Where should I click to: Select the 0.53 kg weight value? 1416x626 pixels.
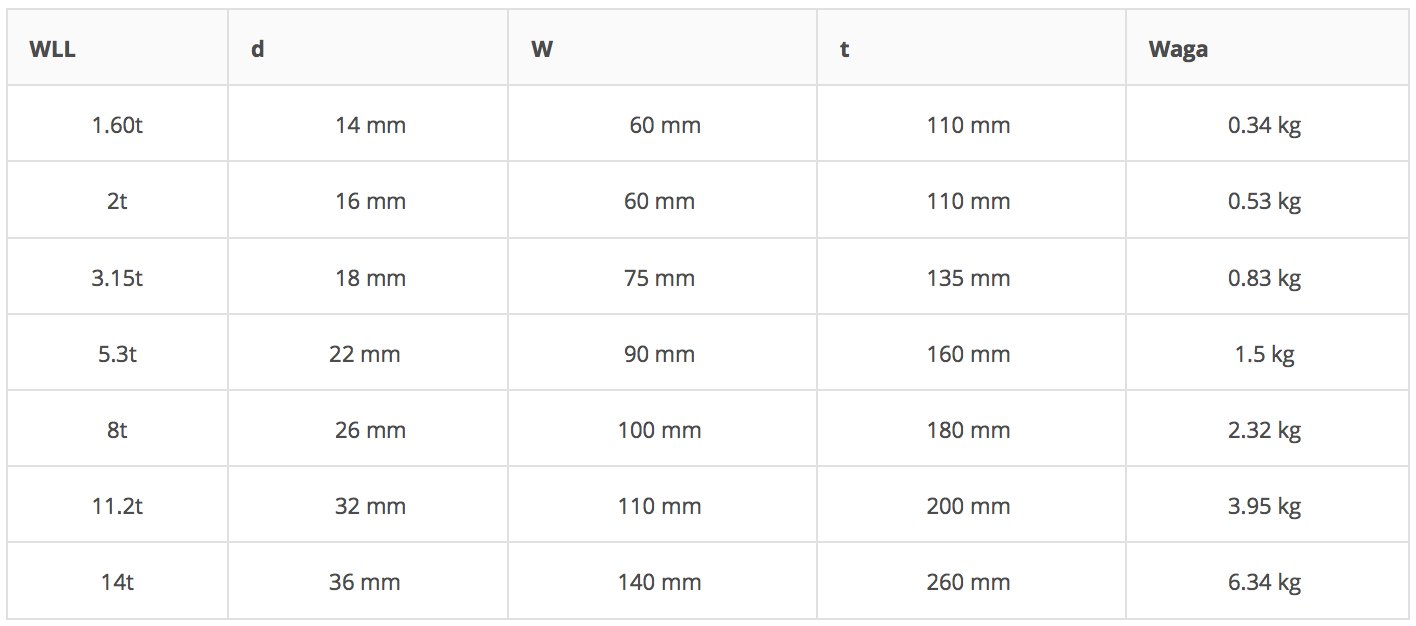1264,201
